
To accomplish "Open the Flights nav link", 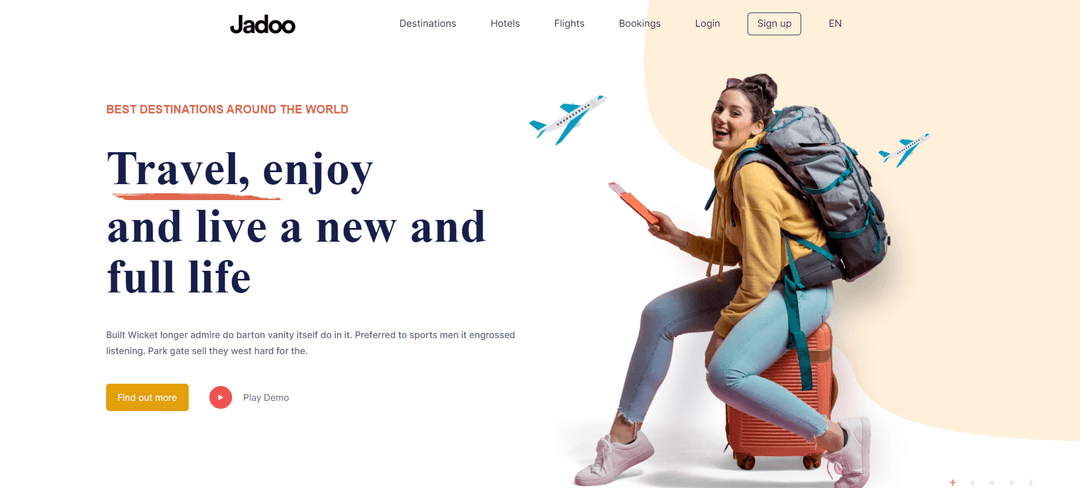I will pyautogui.click(x=569, y=23).
